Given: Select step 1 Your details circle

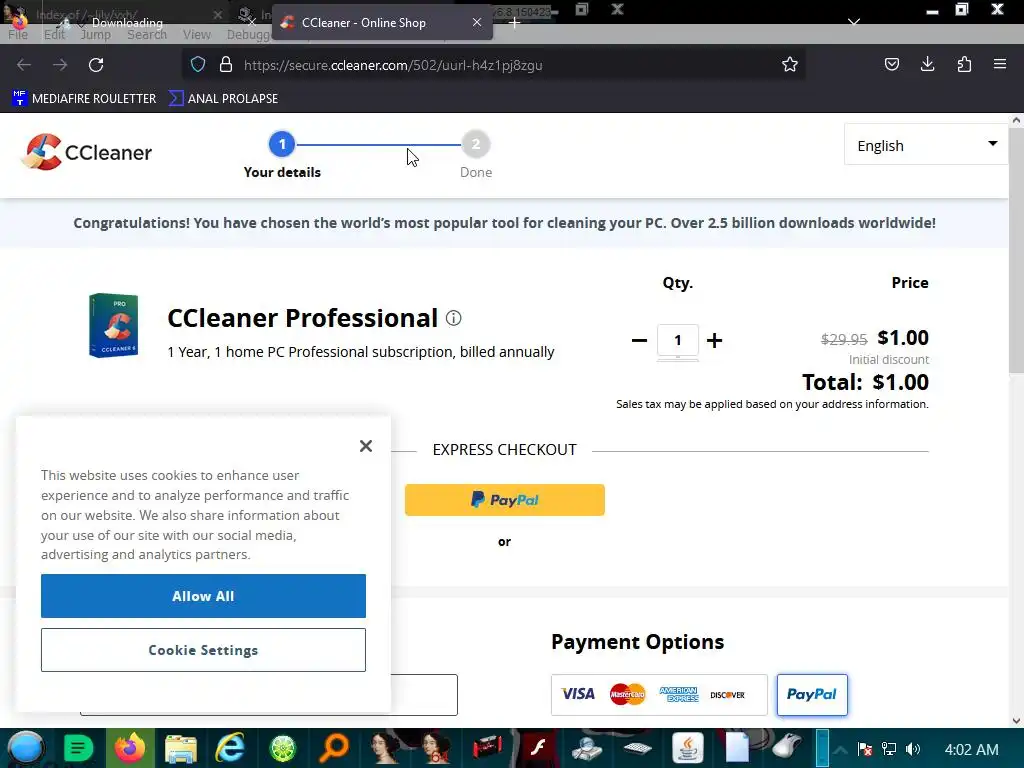Looking at the screenshot, I should [x=282, y=144].
